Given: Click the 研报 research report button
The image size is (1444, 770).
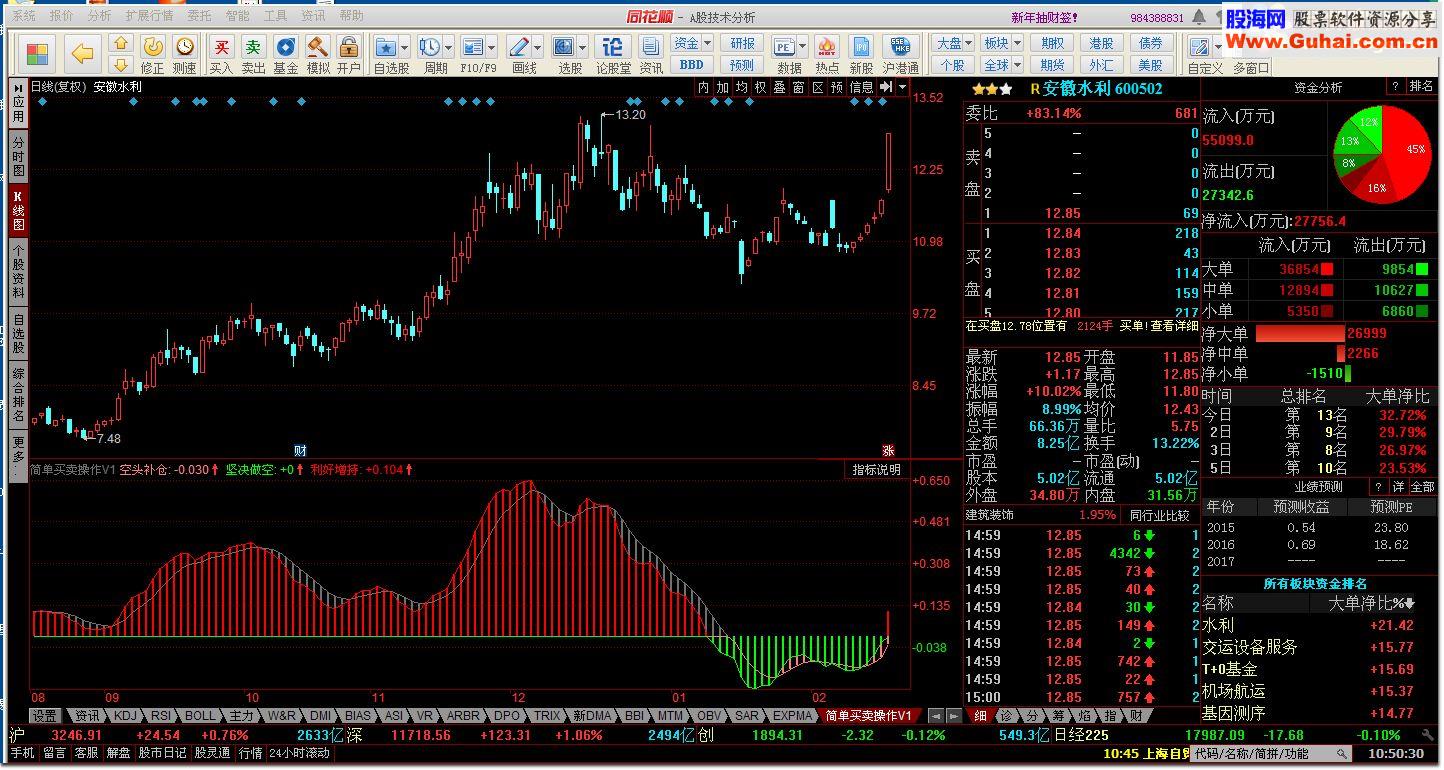Looking at the screenshot, I should (743, 44).
